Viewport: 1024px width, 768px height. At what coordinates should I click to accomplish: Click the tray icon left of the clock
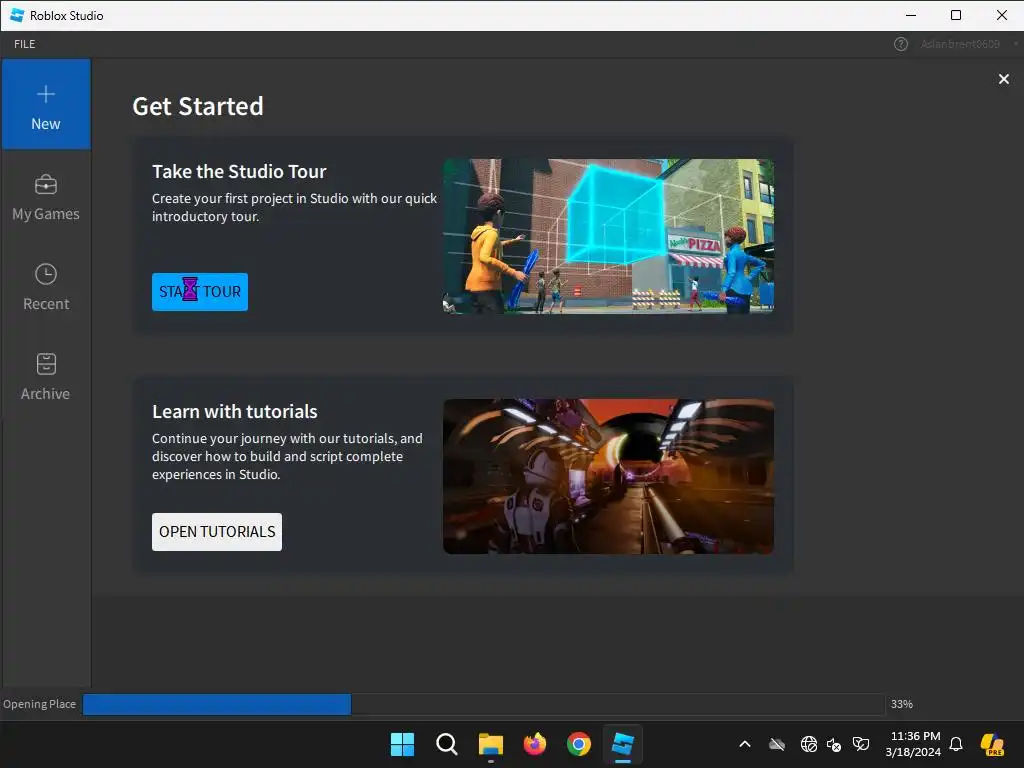coord(861,744)
